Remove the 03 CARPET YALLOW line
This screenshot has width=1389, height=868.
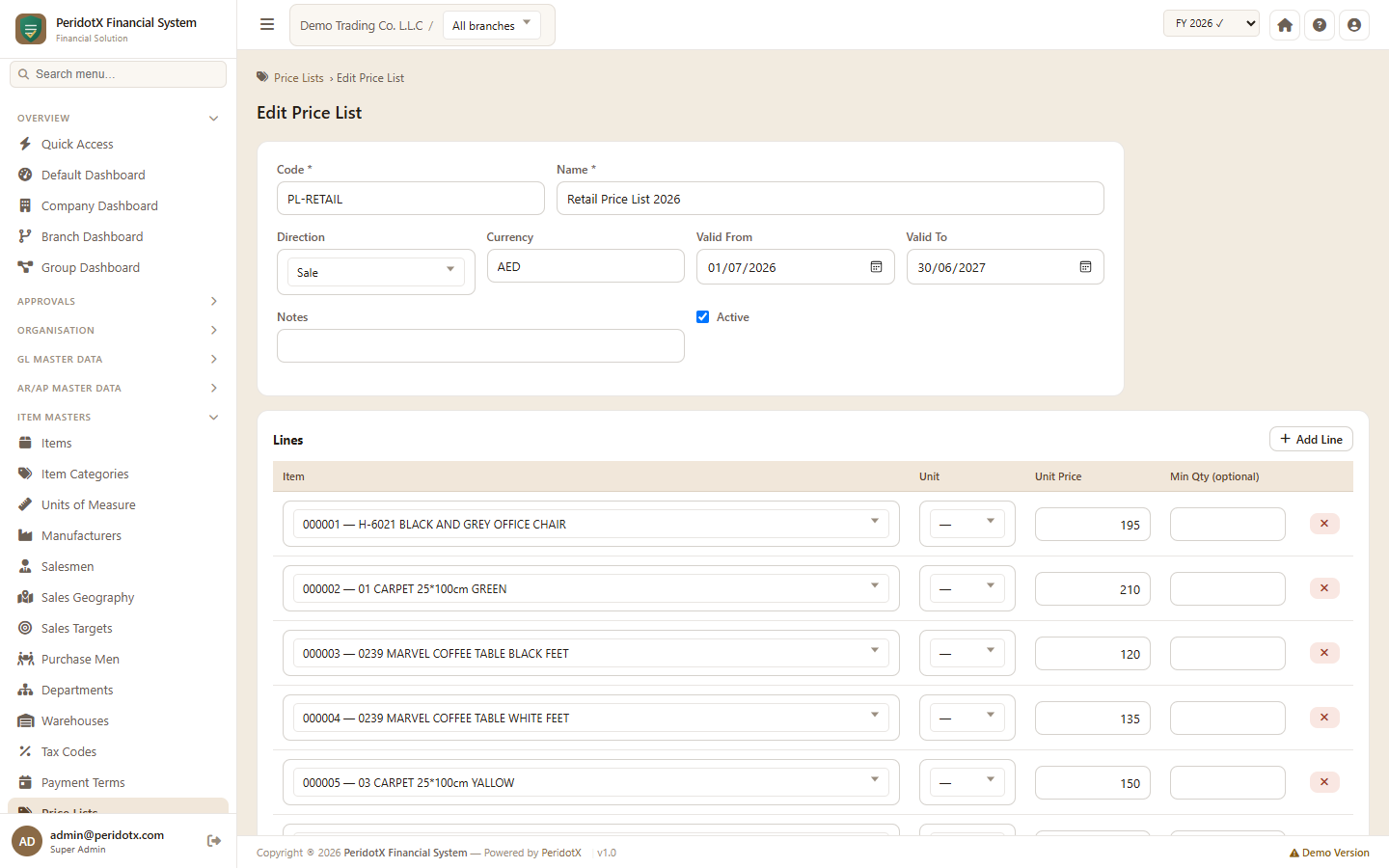pos(1324,782)
